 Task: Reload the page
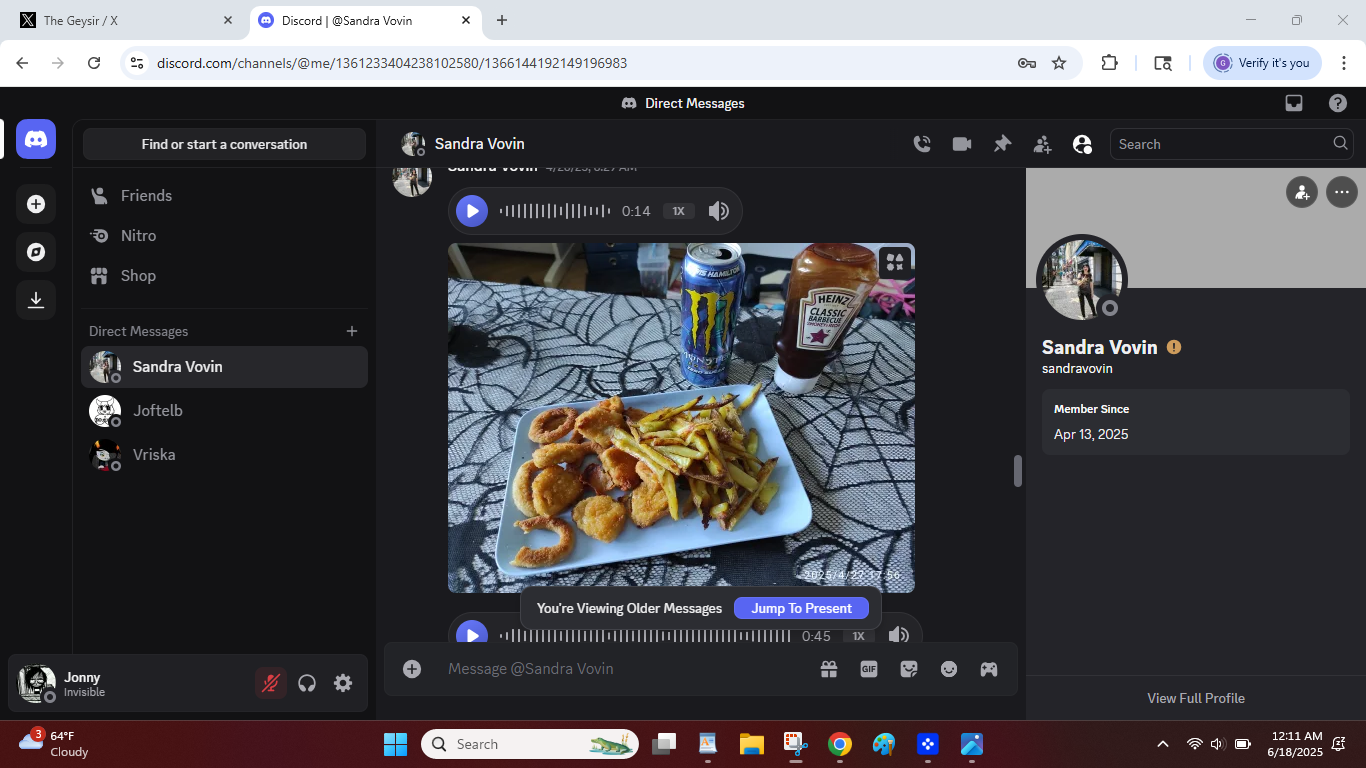94,63
